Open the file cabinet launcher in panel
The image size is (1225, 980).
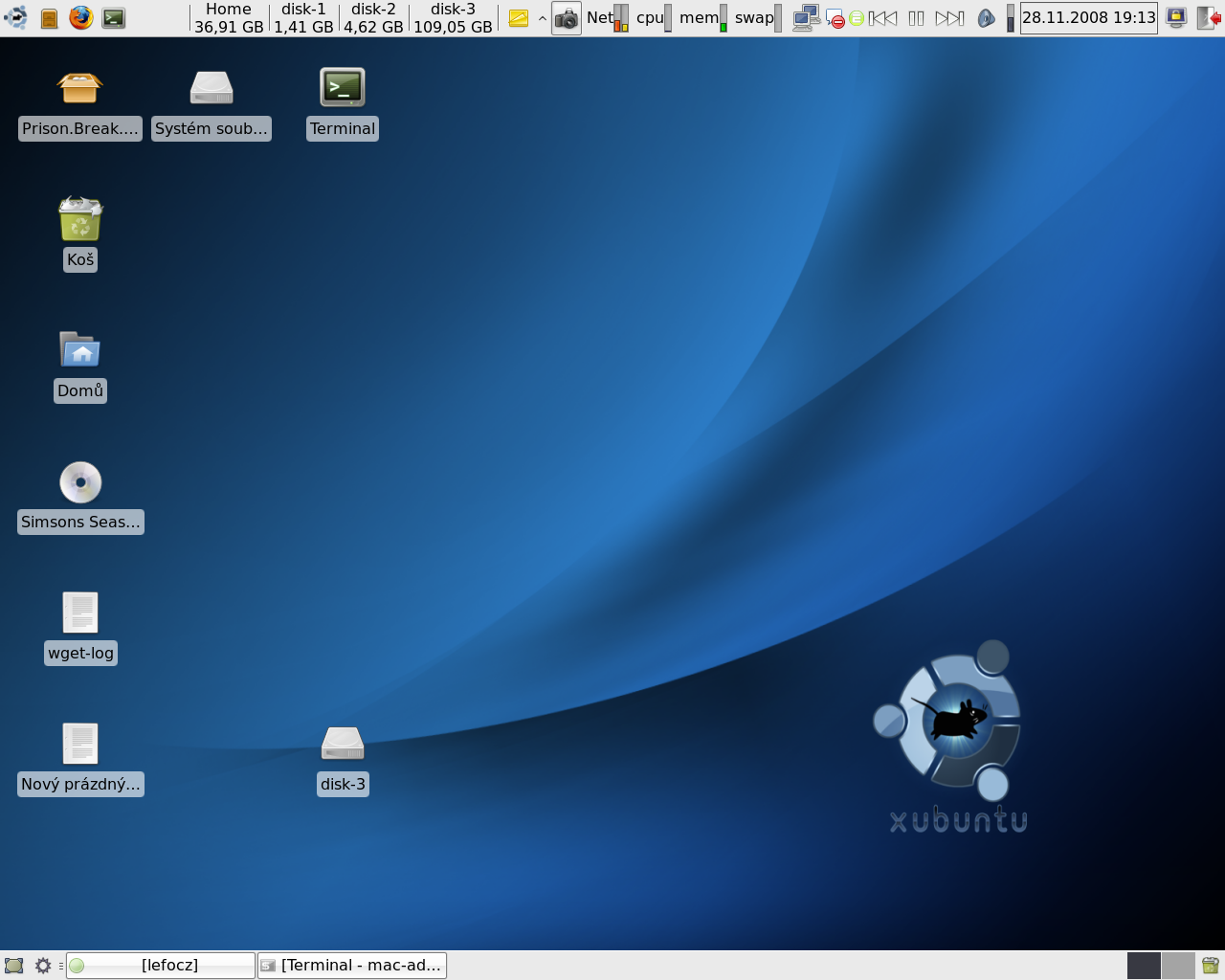(49, 17)
